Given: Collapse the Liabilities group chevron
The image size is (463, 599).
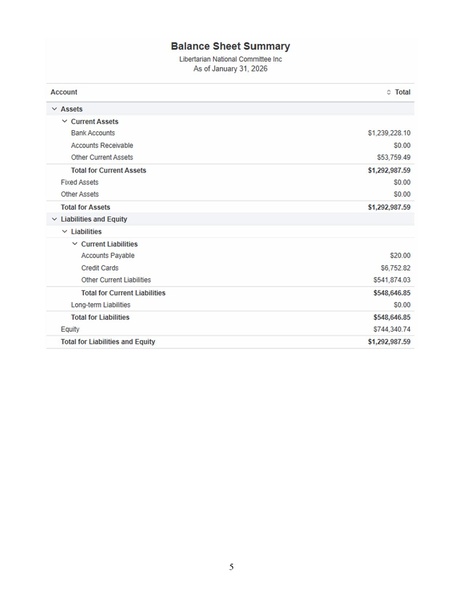Looking at the screenshot, I should (65, 231).
